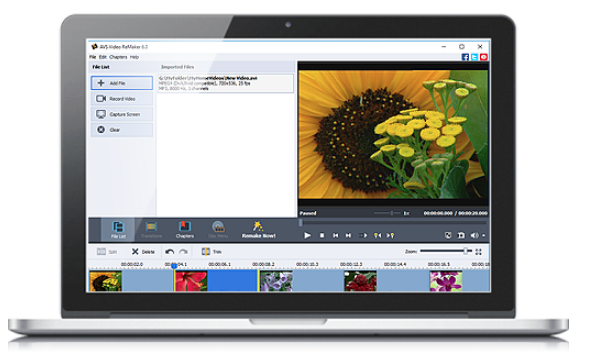Start Record Video from the file list
This screenshot has height=364, width=592.
122,99
